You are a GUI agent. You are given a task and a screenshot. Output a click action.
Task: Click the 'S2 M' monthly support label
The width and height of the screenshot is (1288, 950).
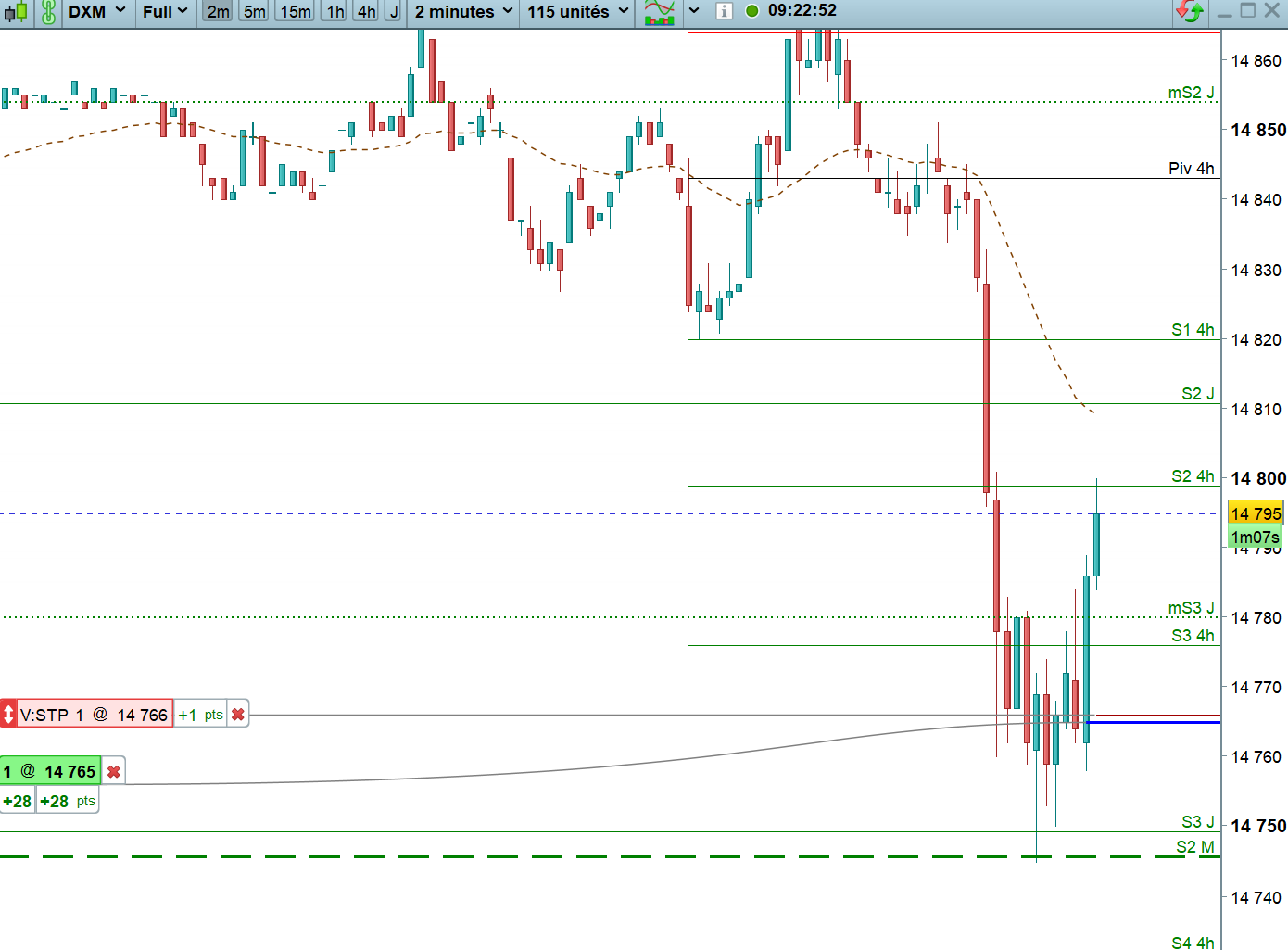click(1195, 847)
